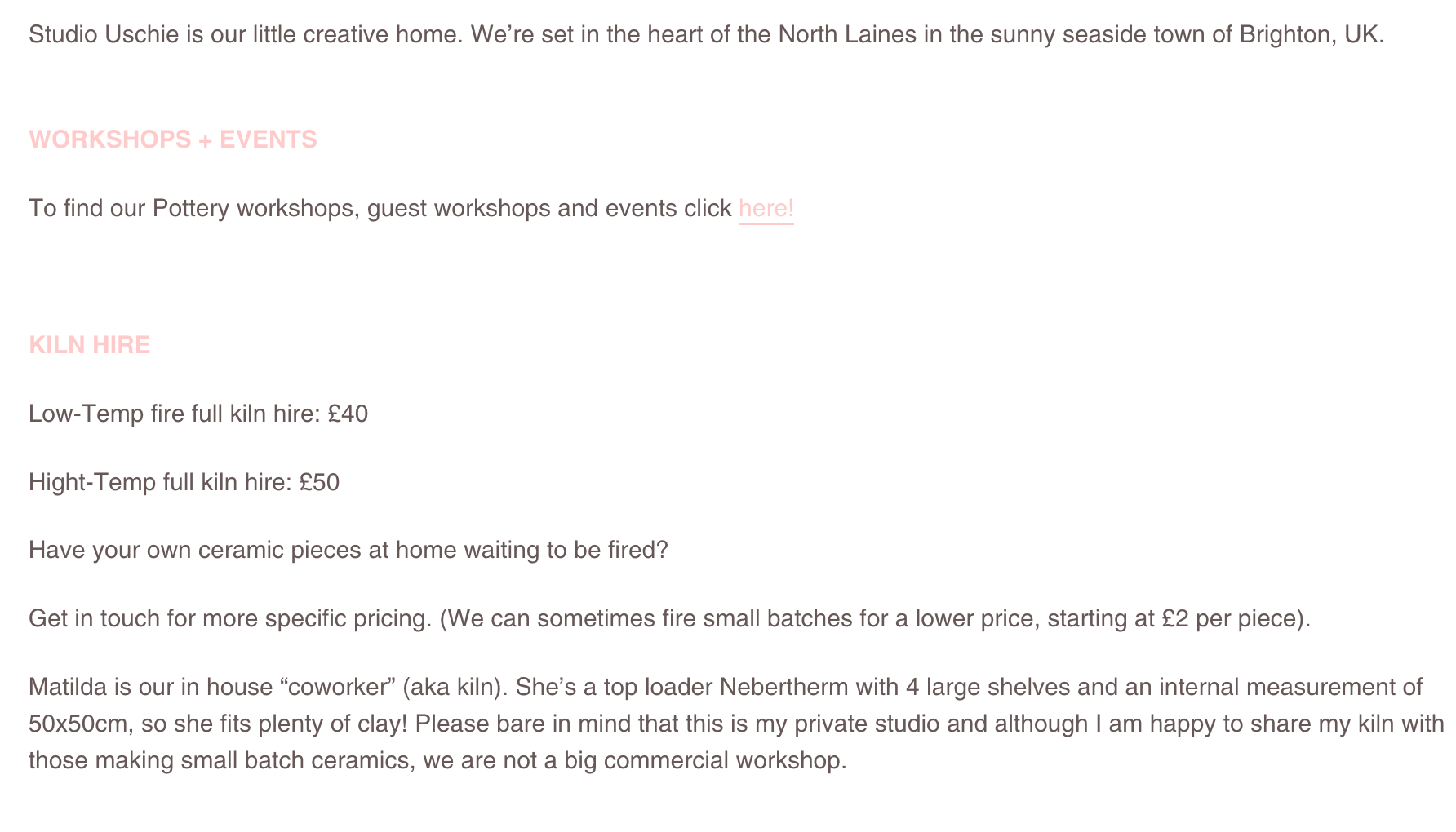Click the "North Laines" text
Image resolution: width=1456 pixels, height=832 pixels.
click(847, 35)
